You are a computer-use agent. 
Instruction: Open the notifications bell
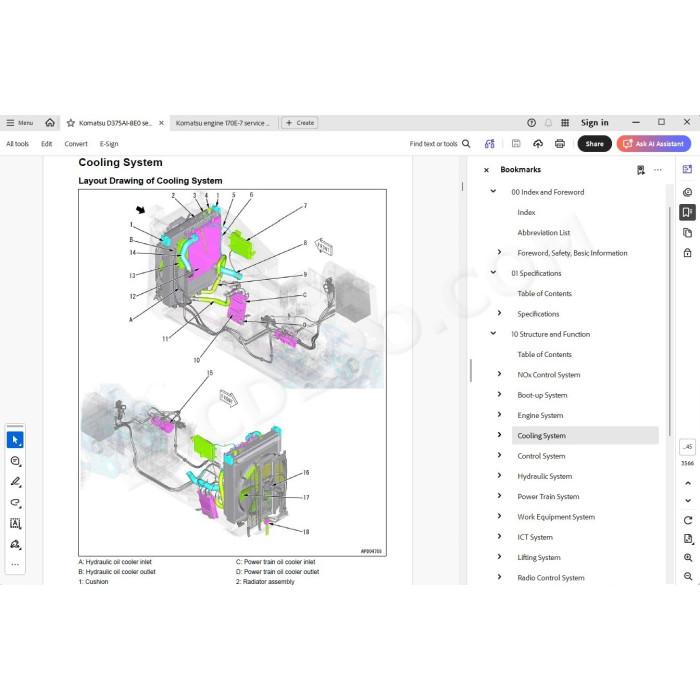pos(548,123)
